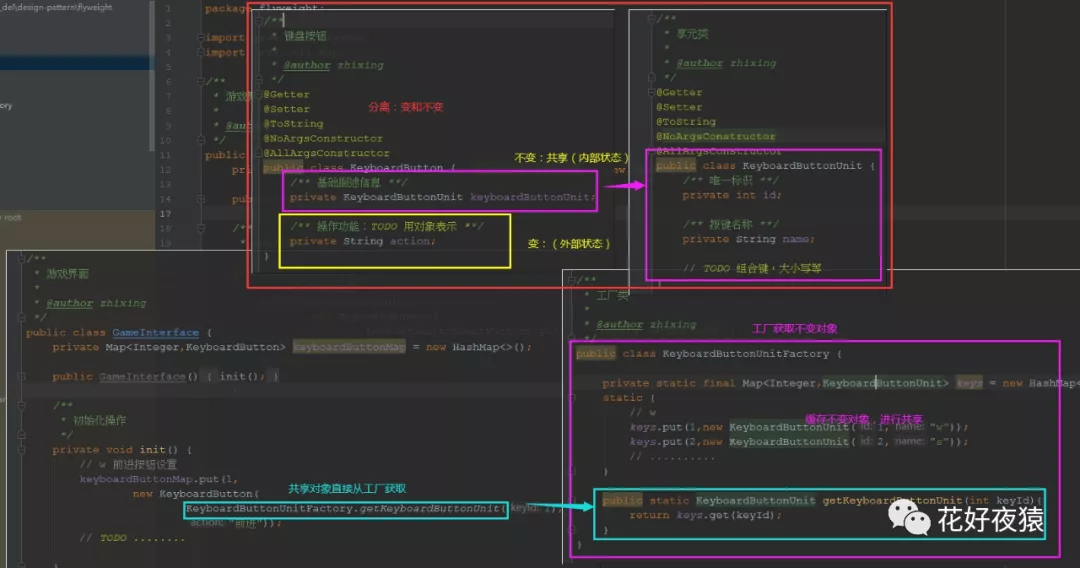Click 'private String action;' field
This screenshot has height=568, width=1080.
coord(363,241)
